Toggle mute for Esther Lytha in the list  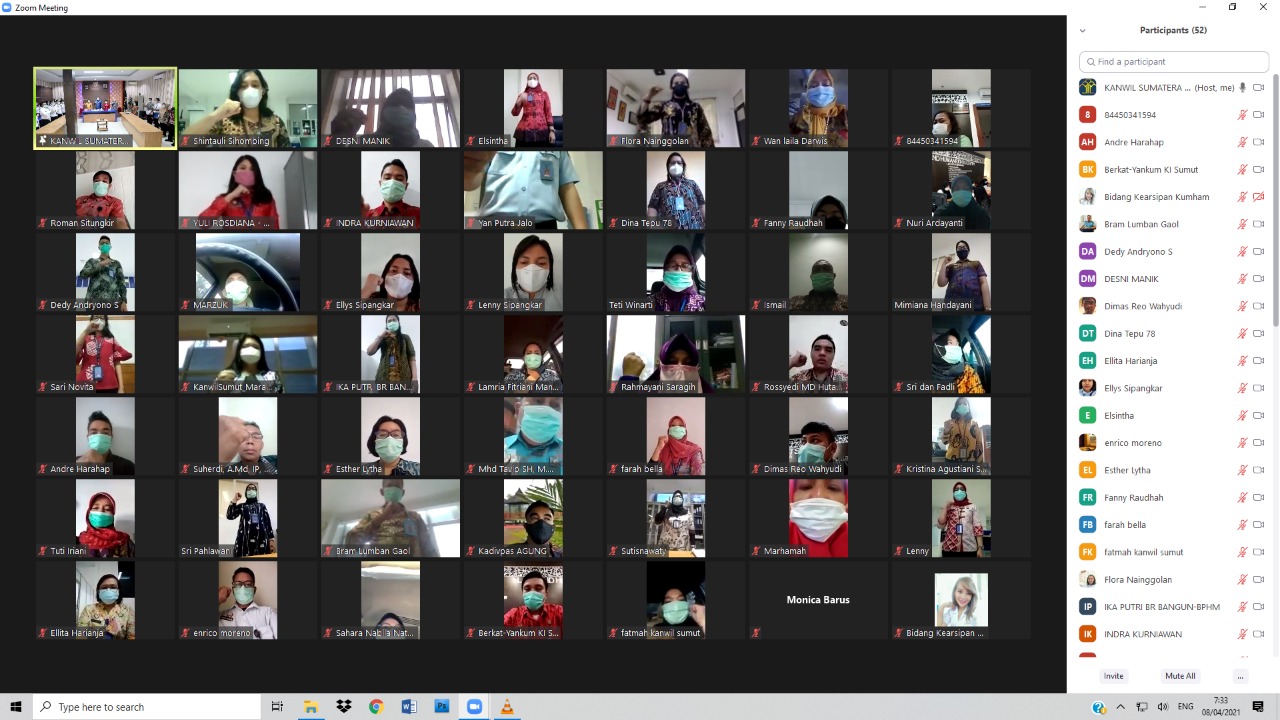point(1243,470)
